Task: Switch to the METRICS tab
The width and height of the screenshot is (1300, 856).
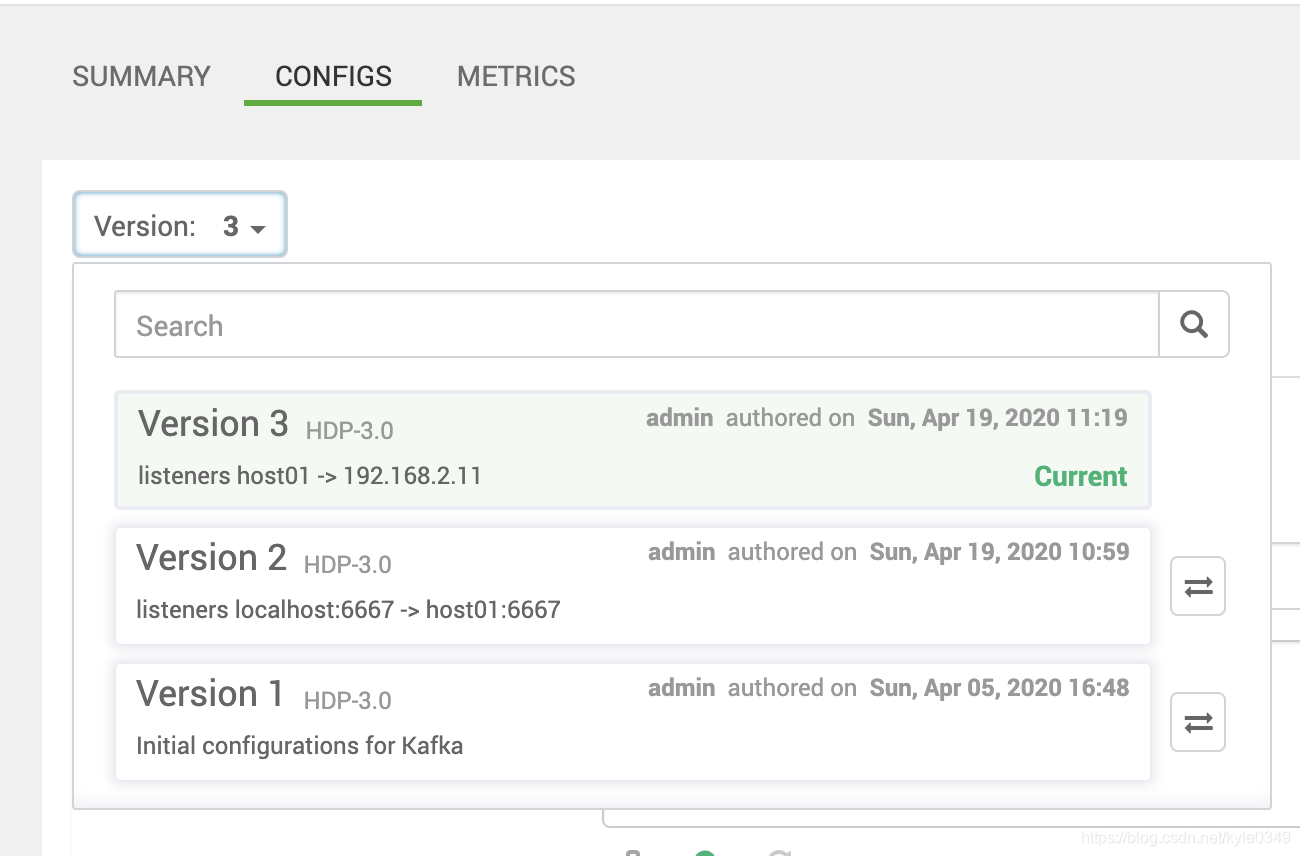Action: pos(516,77)
